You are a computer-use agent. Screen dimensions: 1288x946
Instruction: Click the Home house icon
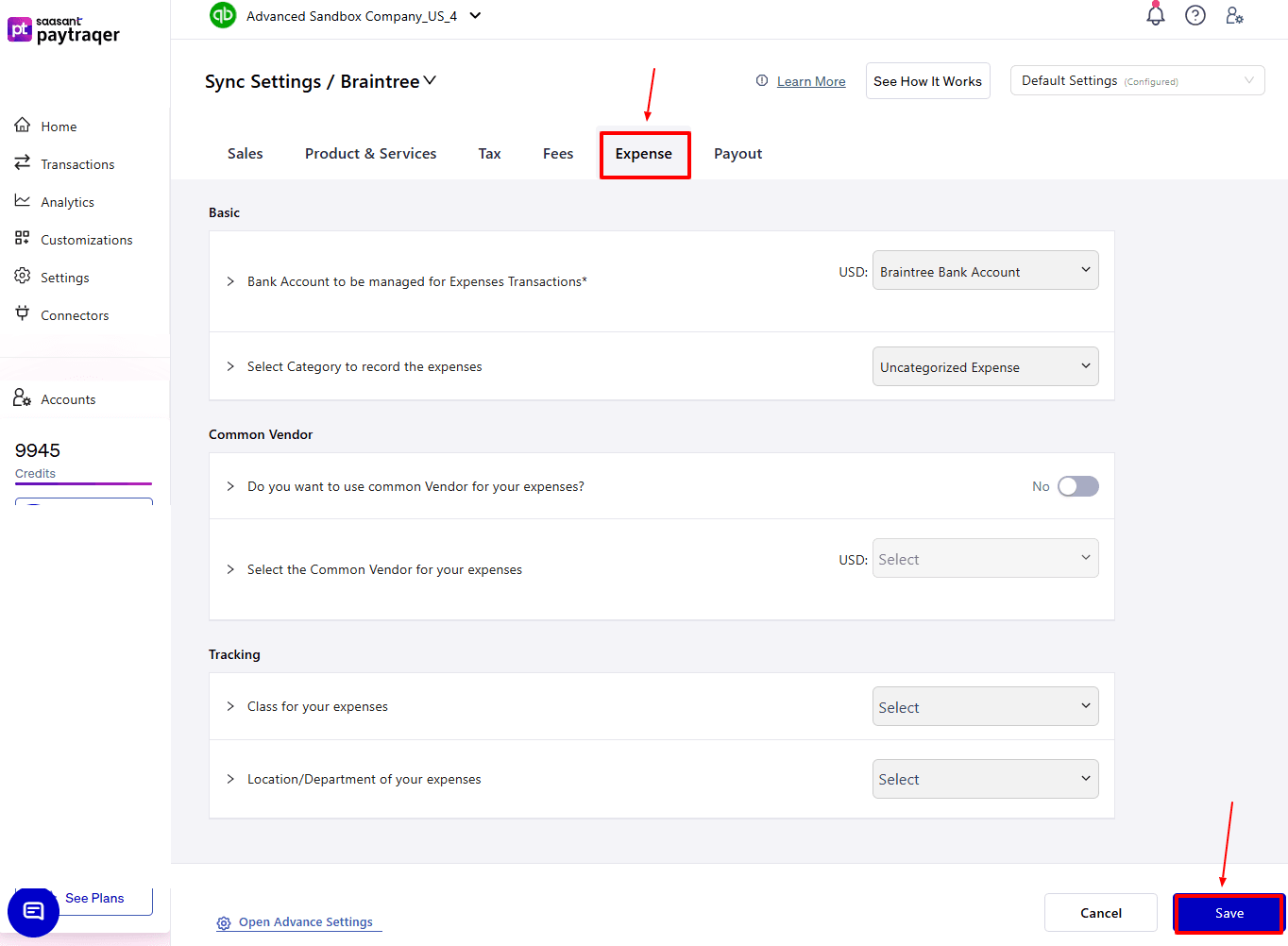coord(23,125)
